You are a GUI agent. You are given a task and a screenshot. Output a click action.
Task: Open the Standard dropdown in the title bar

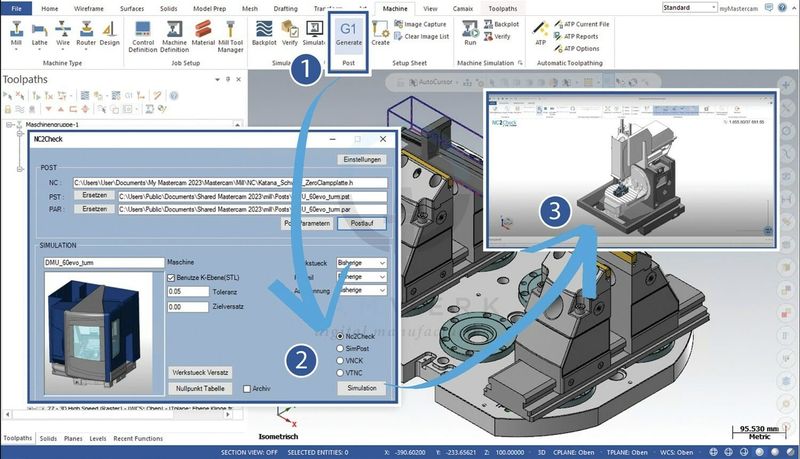click(x=690, y=8)
